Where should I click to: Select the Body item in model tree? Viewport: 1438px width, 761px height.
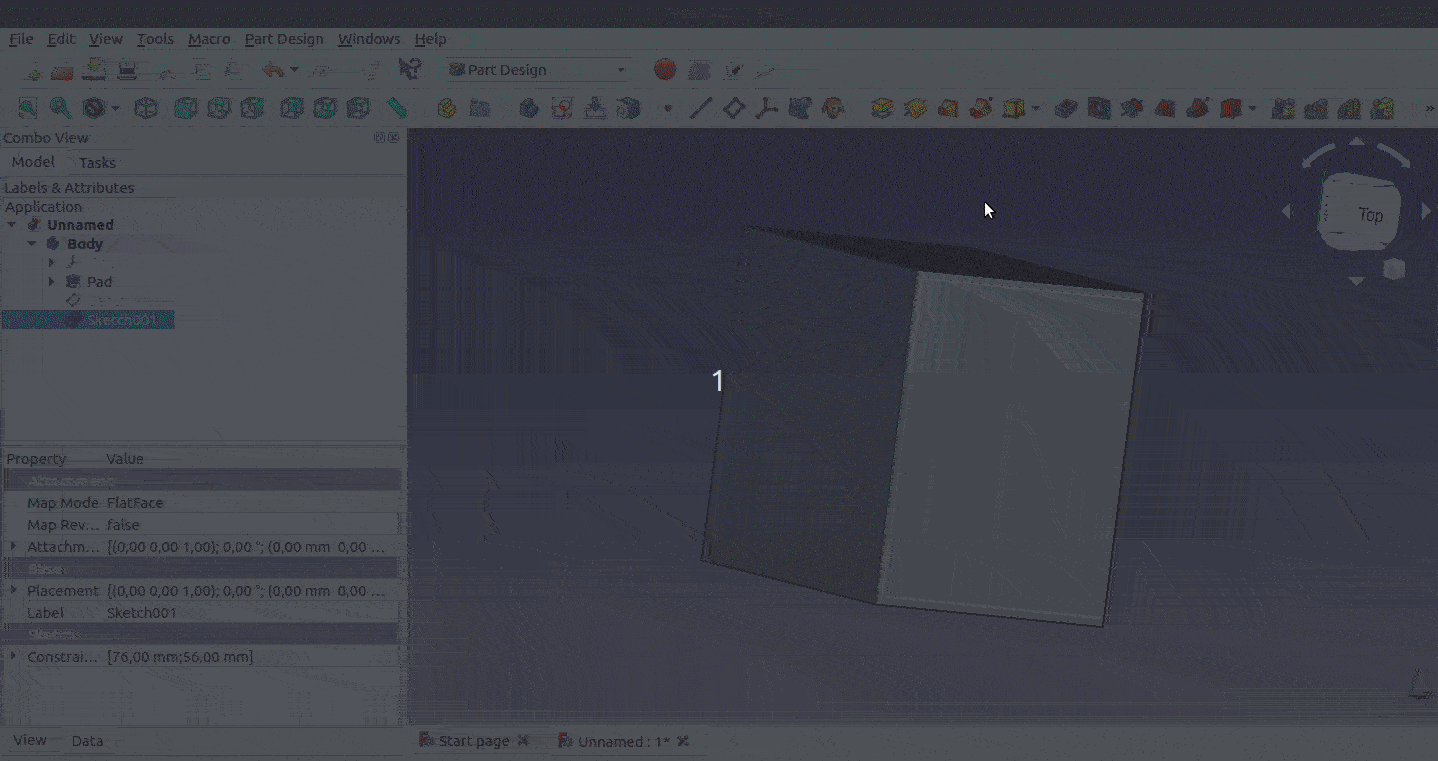point(85,244)
